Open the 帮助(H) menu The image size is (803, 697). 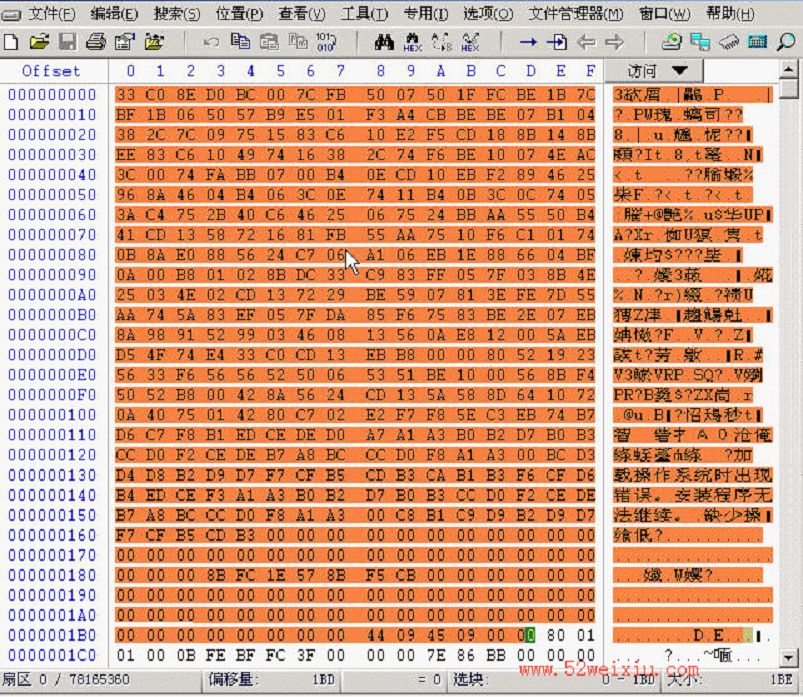tap(730, 13)
